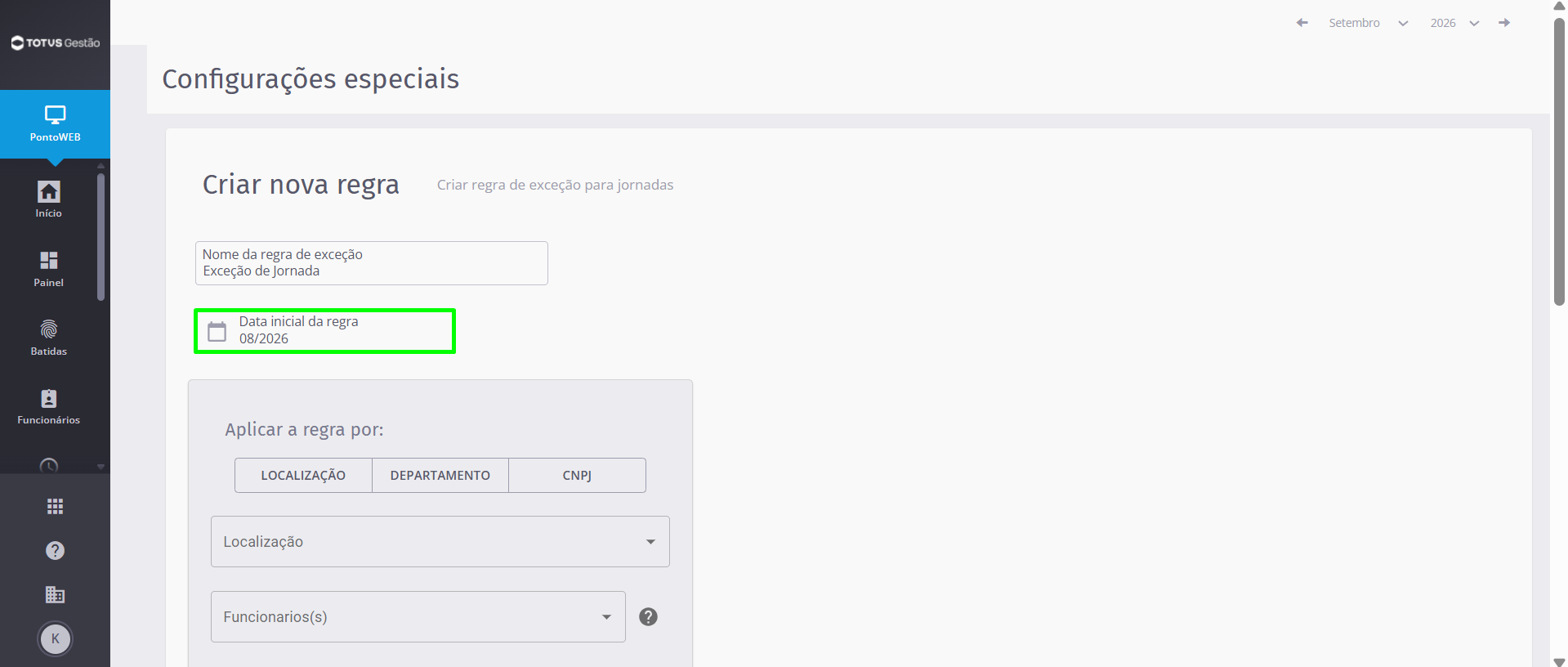Viewport: 1568px width, 667px height.
Task: Expand the Localização dropdown
Action: pyautogui.click(x=440, y=541)
